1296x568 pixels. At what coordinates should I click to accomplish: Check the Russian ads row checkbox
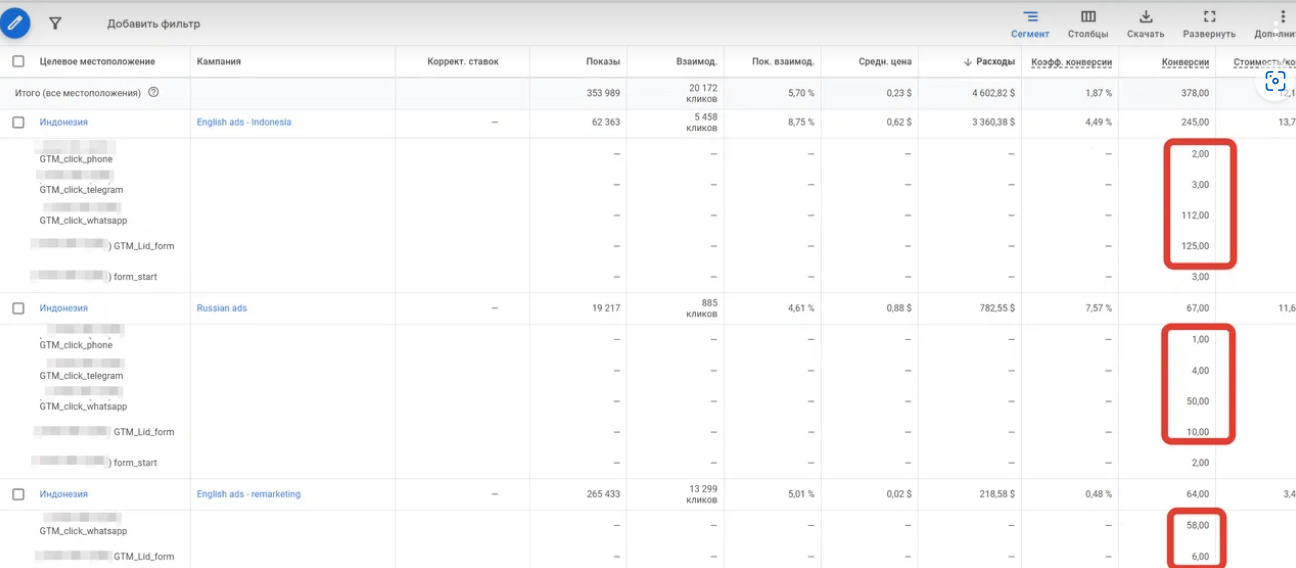[18, 308]
